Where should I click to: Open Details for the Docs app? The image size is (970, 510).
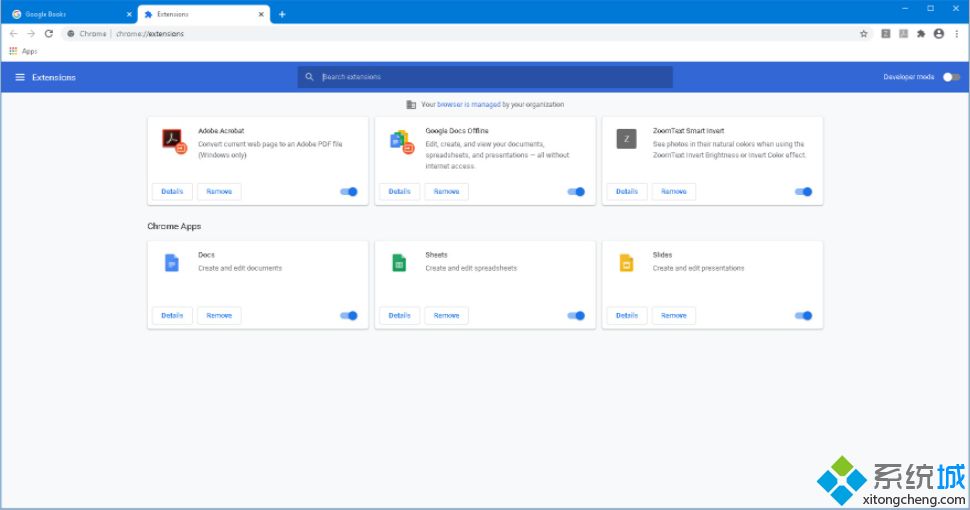[172, 316]
